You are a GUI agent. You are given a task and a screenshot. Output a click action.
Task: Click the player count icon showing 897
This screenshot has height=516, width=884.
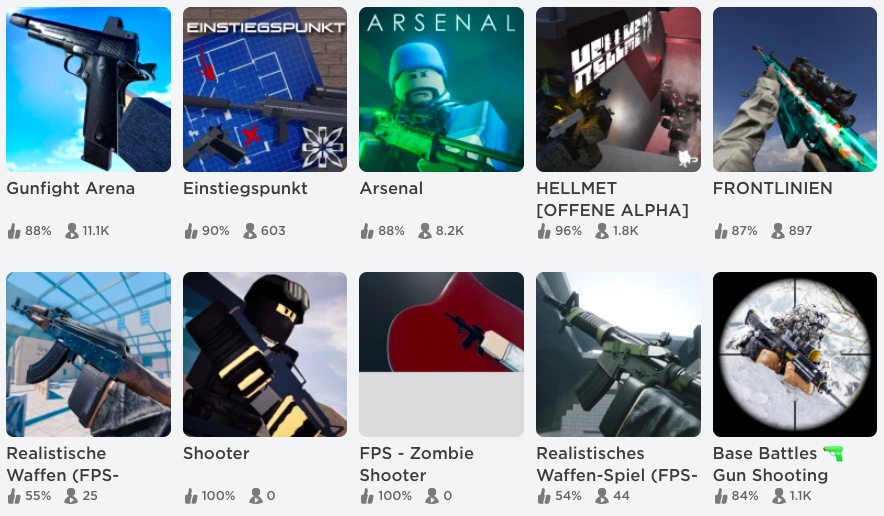coord(778,231)
